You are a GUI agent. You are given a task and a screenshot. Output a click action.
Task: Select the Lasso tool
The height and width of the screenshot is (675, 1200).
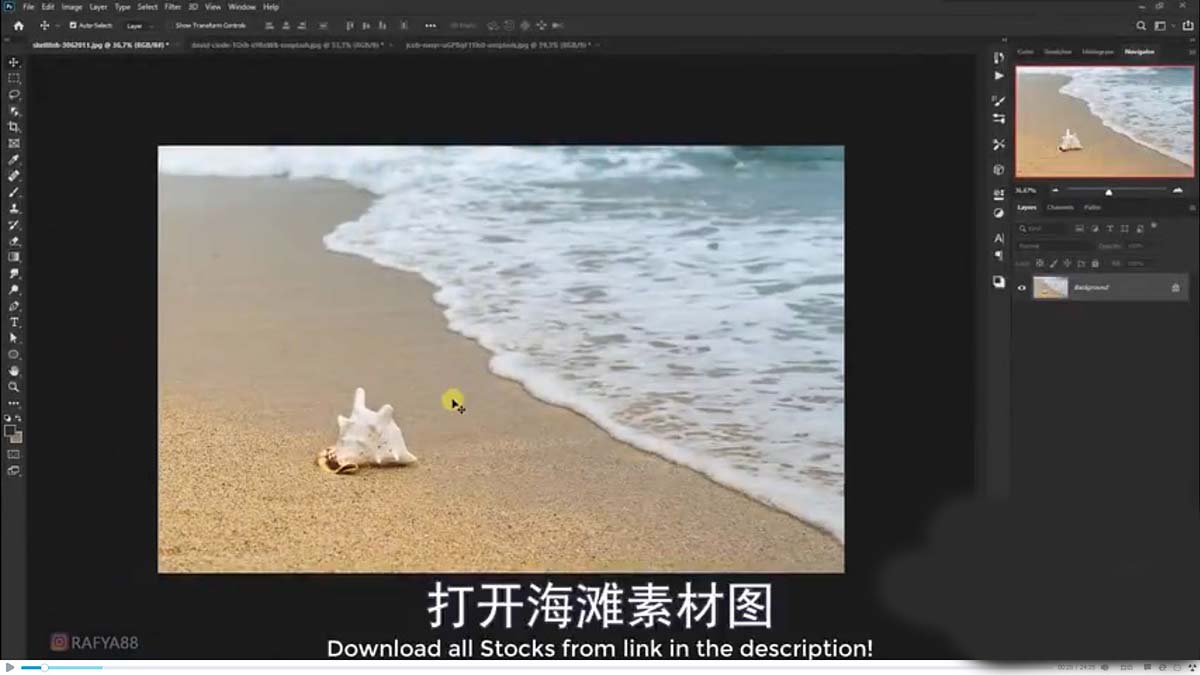[x=14, y=94]
